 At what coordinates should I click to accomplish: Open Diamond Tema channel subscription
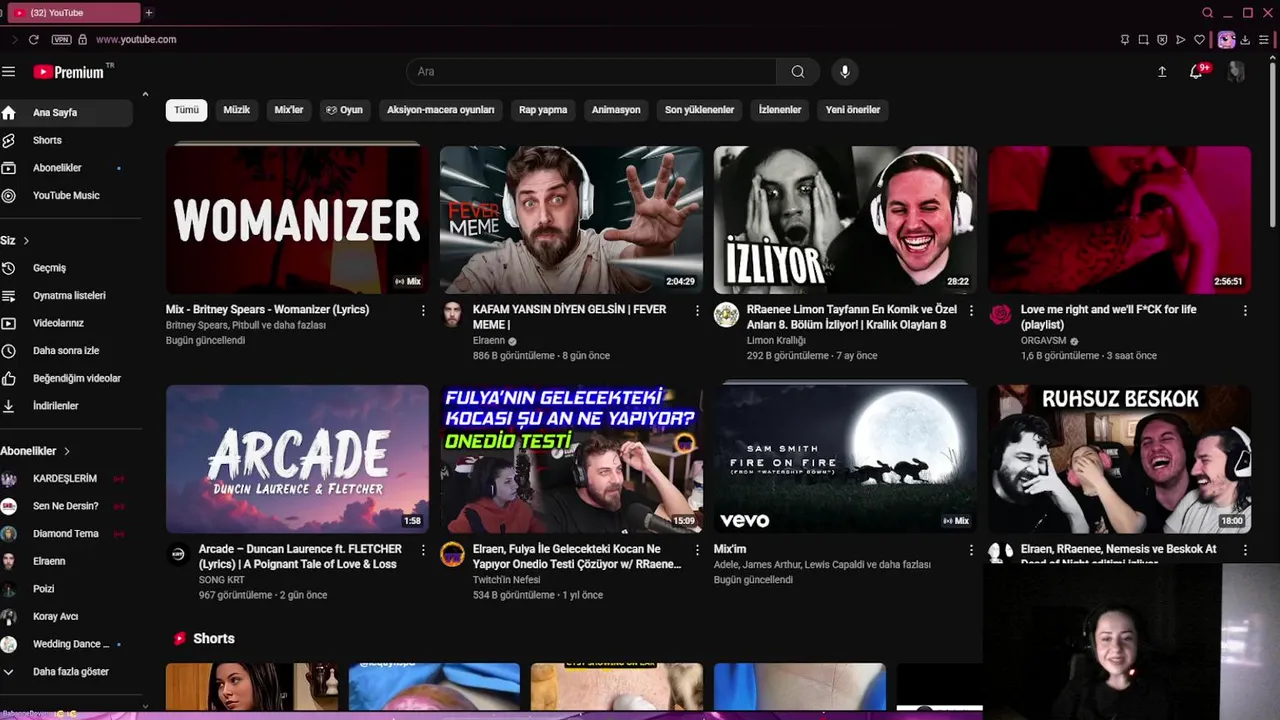pyautogui.click(x=66, y=534)
